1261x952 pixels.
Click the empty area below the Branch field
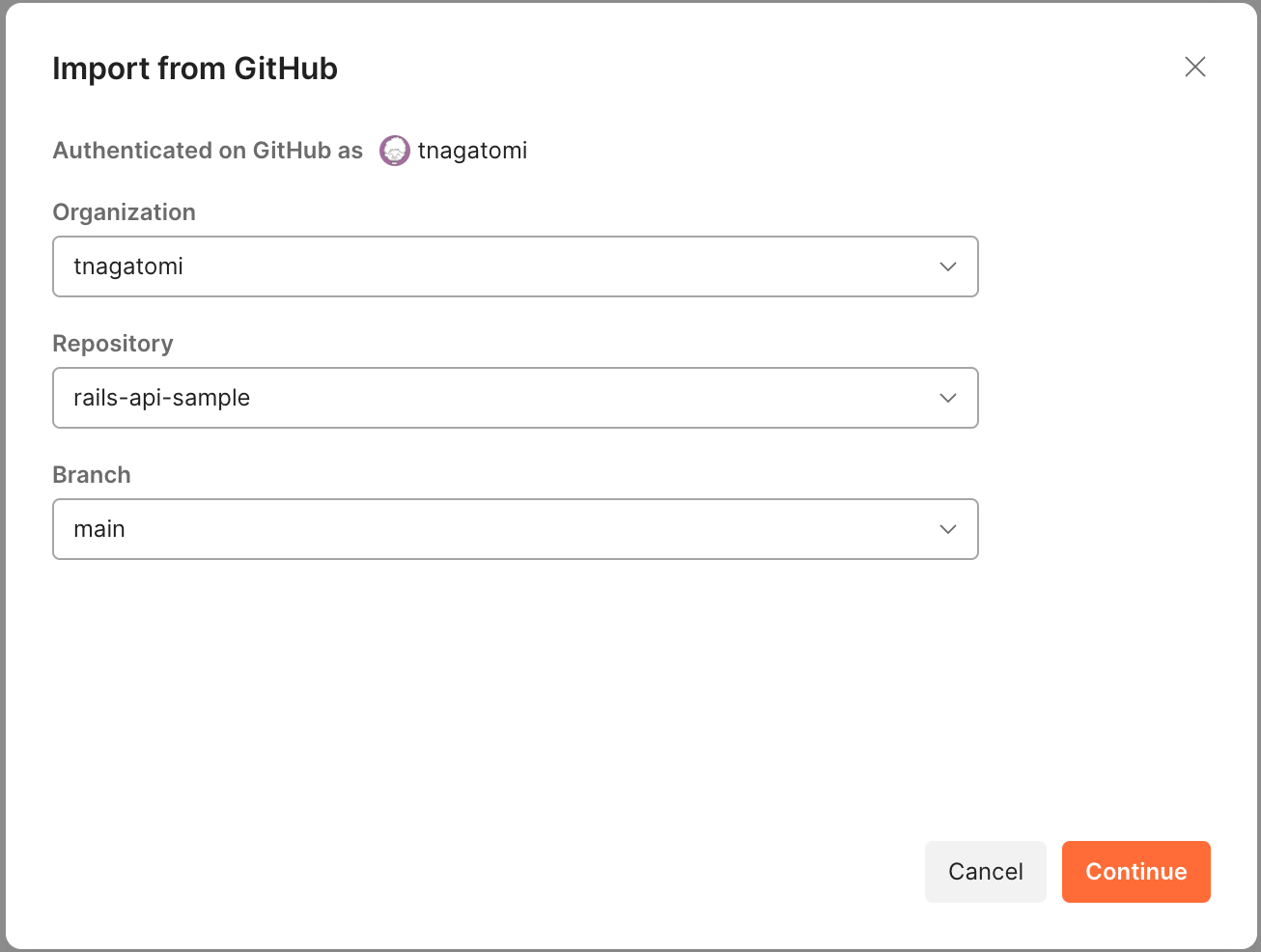(516, 695)
